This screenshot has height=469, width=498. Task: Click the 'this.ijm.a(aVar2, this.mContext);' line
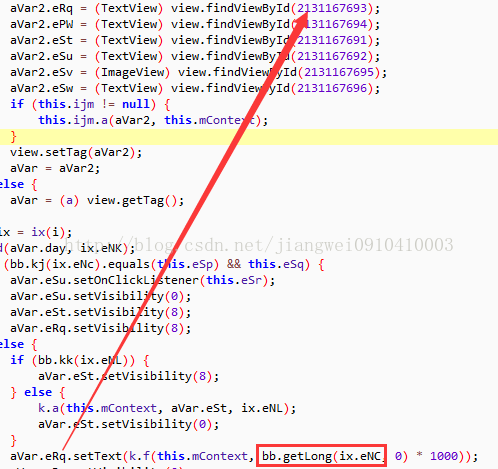tap(153, 120)
